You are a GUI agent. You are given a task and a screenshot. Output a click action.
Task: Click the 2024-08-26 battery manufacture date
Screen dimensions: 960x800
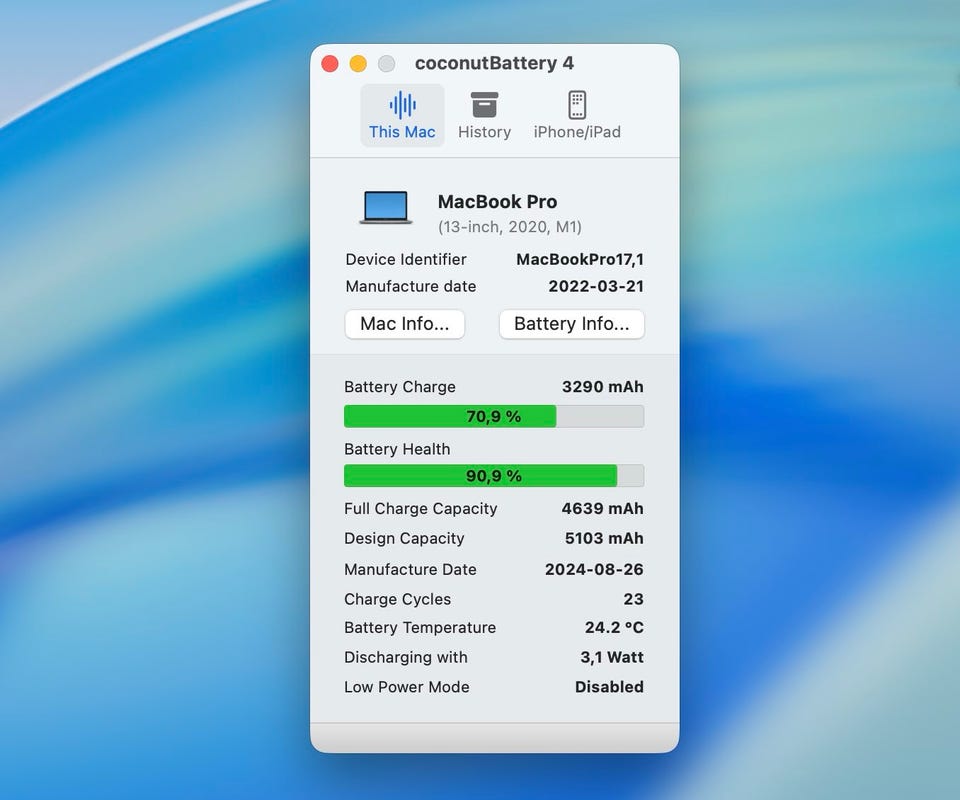(x=594, y=569)
